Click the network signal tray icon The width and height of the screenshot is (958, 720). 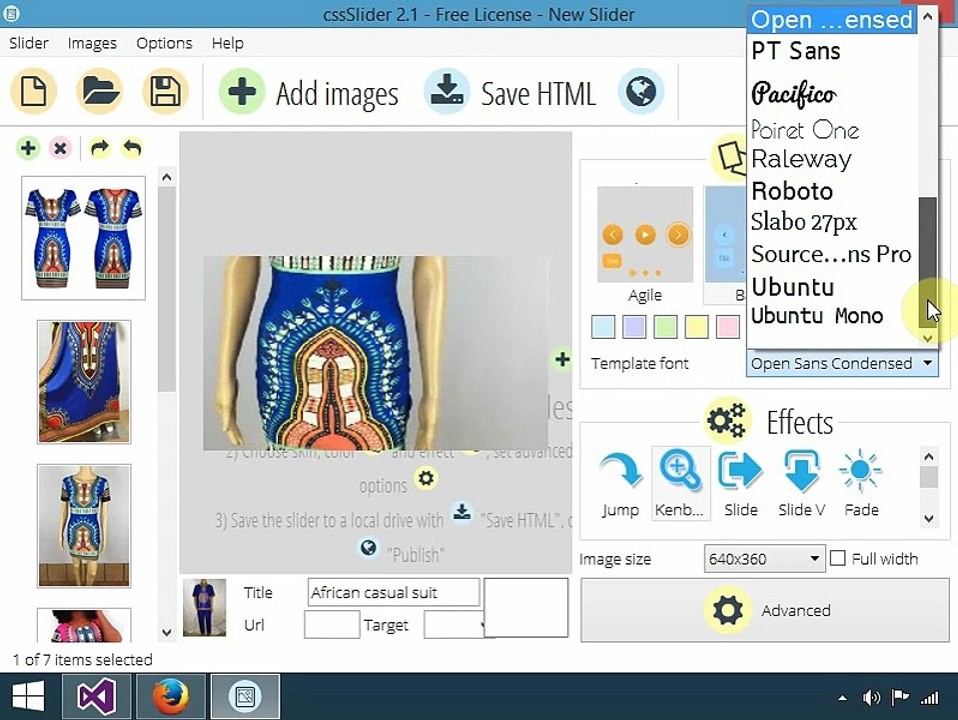(x=929, y=697)
